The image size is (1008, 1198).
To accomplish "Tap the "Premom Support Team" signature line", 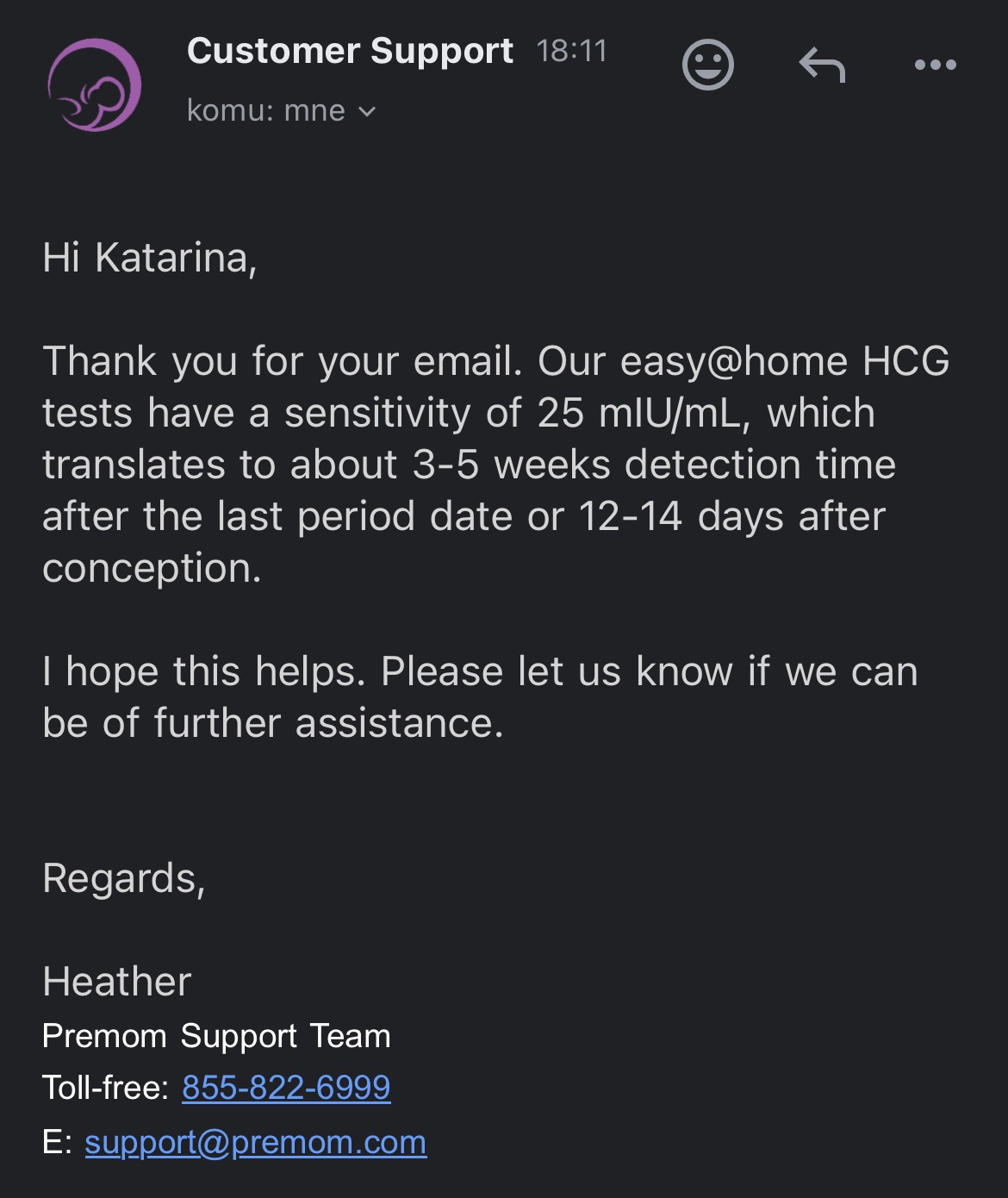I will click(x=216, y=1036).
